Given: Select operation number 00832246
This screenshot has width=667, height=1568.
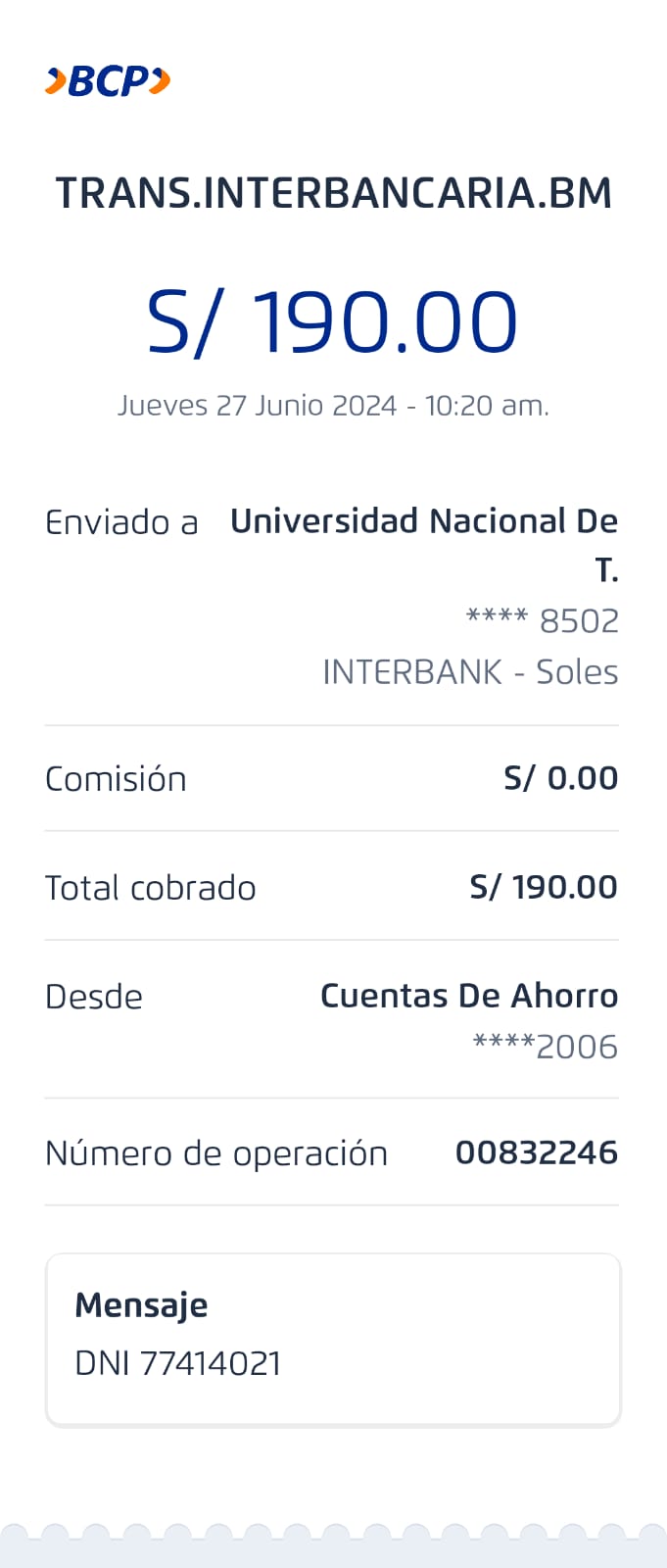Looking at the screenshot, I should 537,1152.
